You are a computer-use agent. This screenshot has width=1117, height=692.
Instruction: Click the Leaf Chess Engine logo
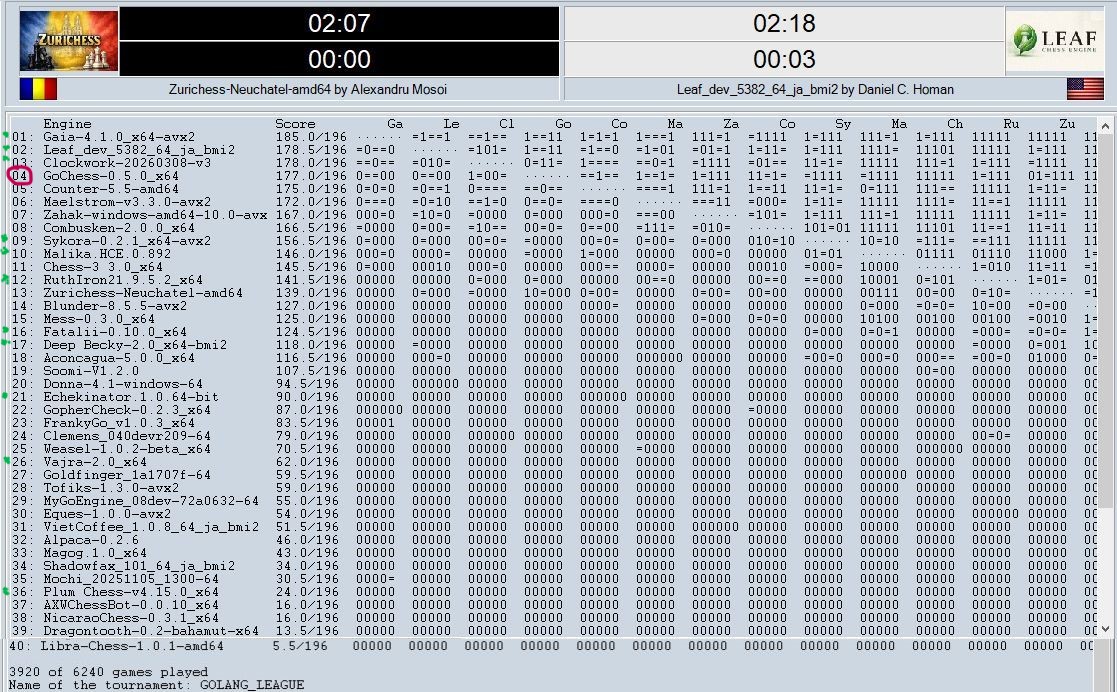coord(1054,41)
